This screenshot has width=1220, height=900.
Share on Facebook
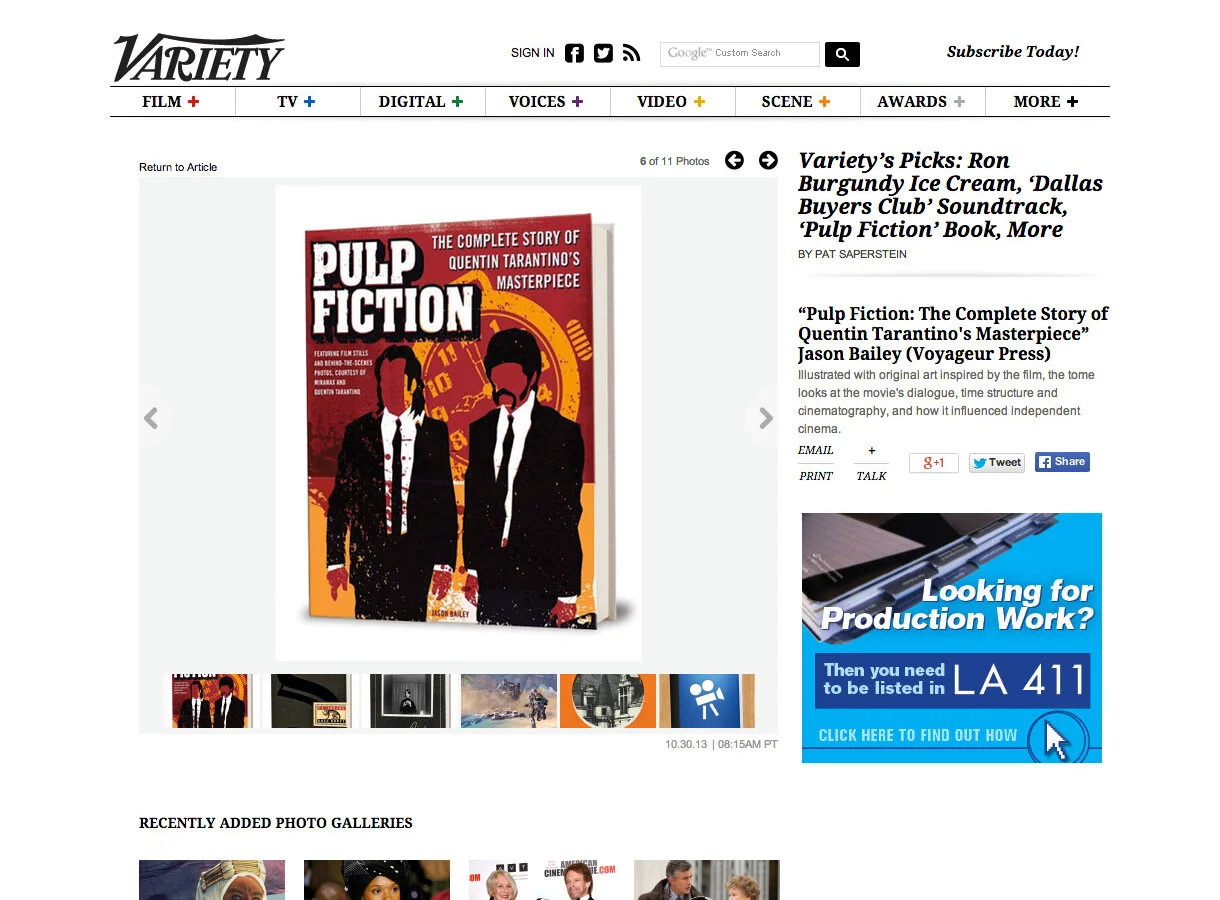coord(1062,462)
